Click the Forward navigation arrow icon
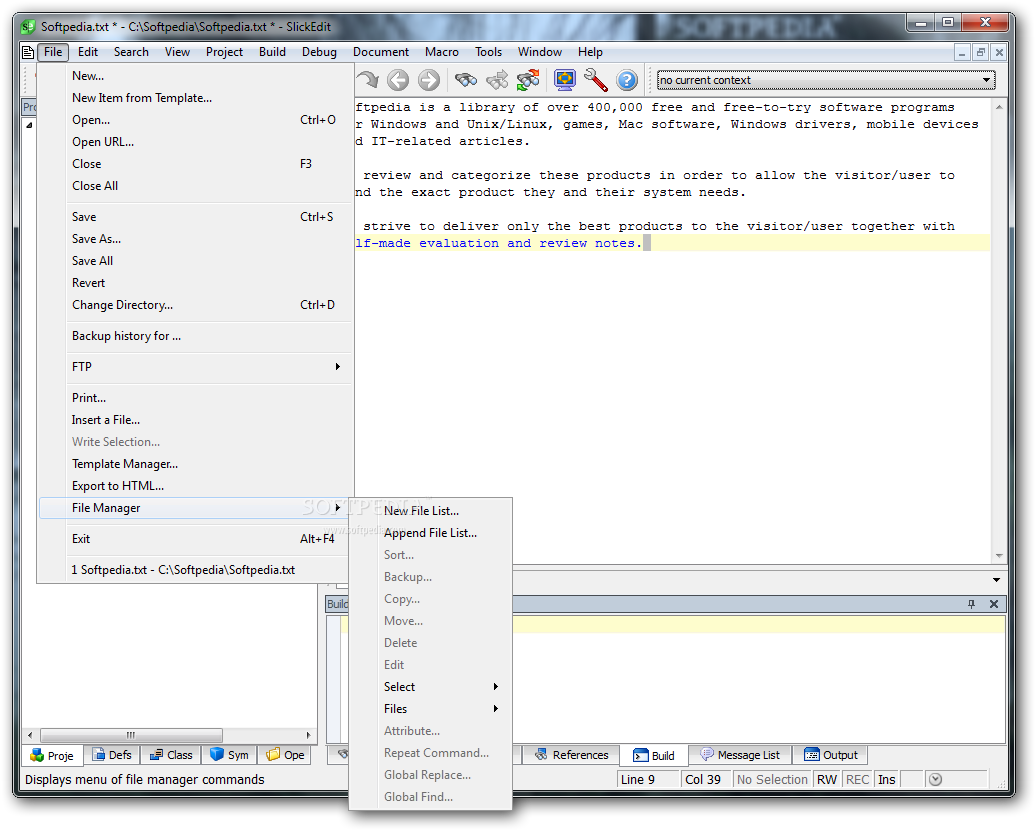The width and height of the screenshot is (1036, 831). pyautogui.click(x=429, y=80)
